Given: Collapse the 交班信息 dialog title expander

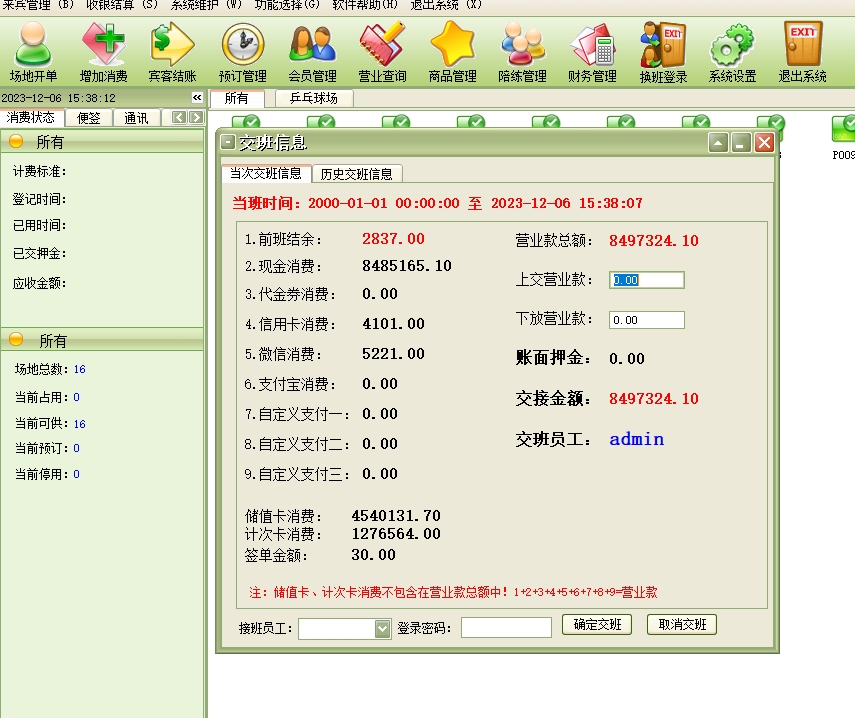Looking at the screenshot, I should click(227, 143).
